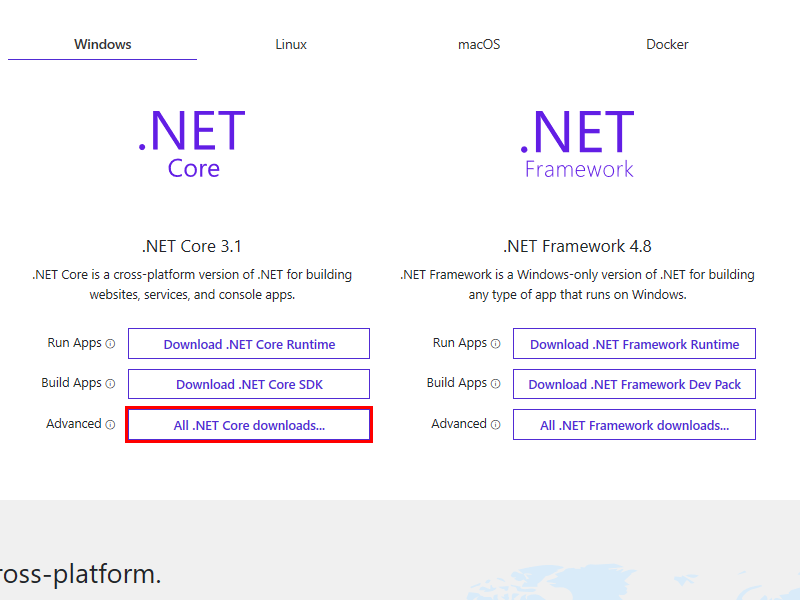Click the .NET Core logo
Image resolution: width=800 pixels, height=600 pixels.
pos(192,144)
